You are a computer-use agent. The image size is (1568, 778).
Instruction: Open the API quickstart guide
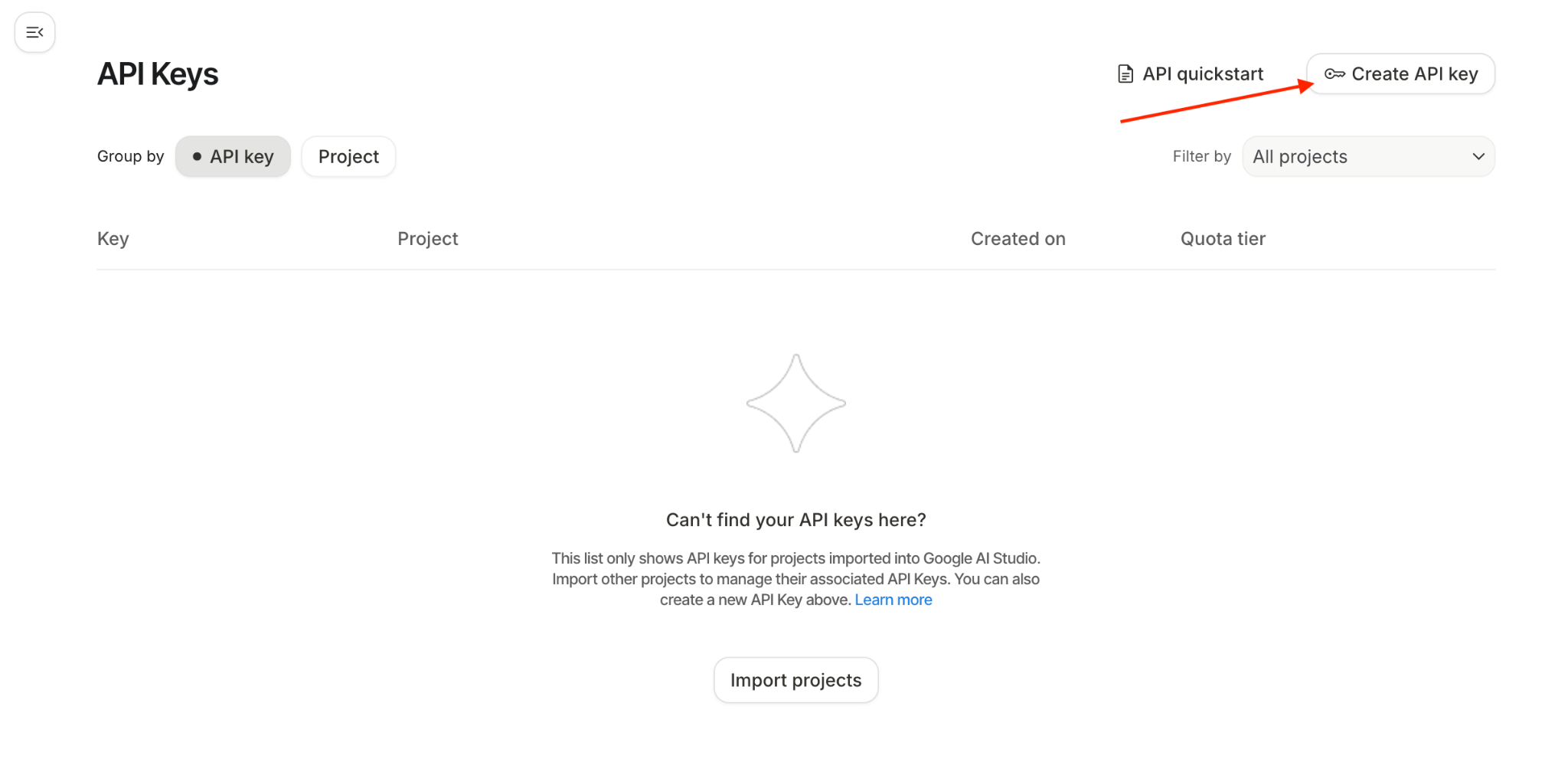[x=1202, y=74]
